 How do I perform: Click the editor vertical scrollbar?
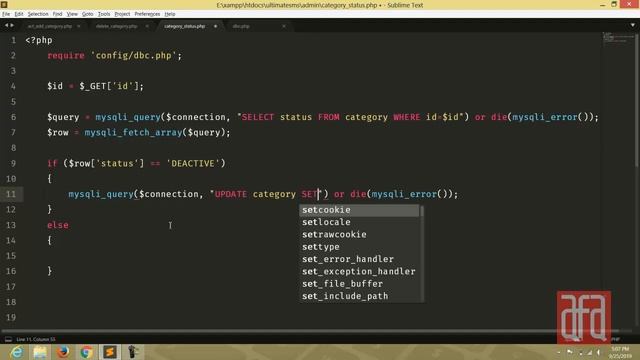click(x=637, y=100)
